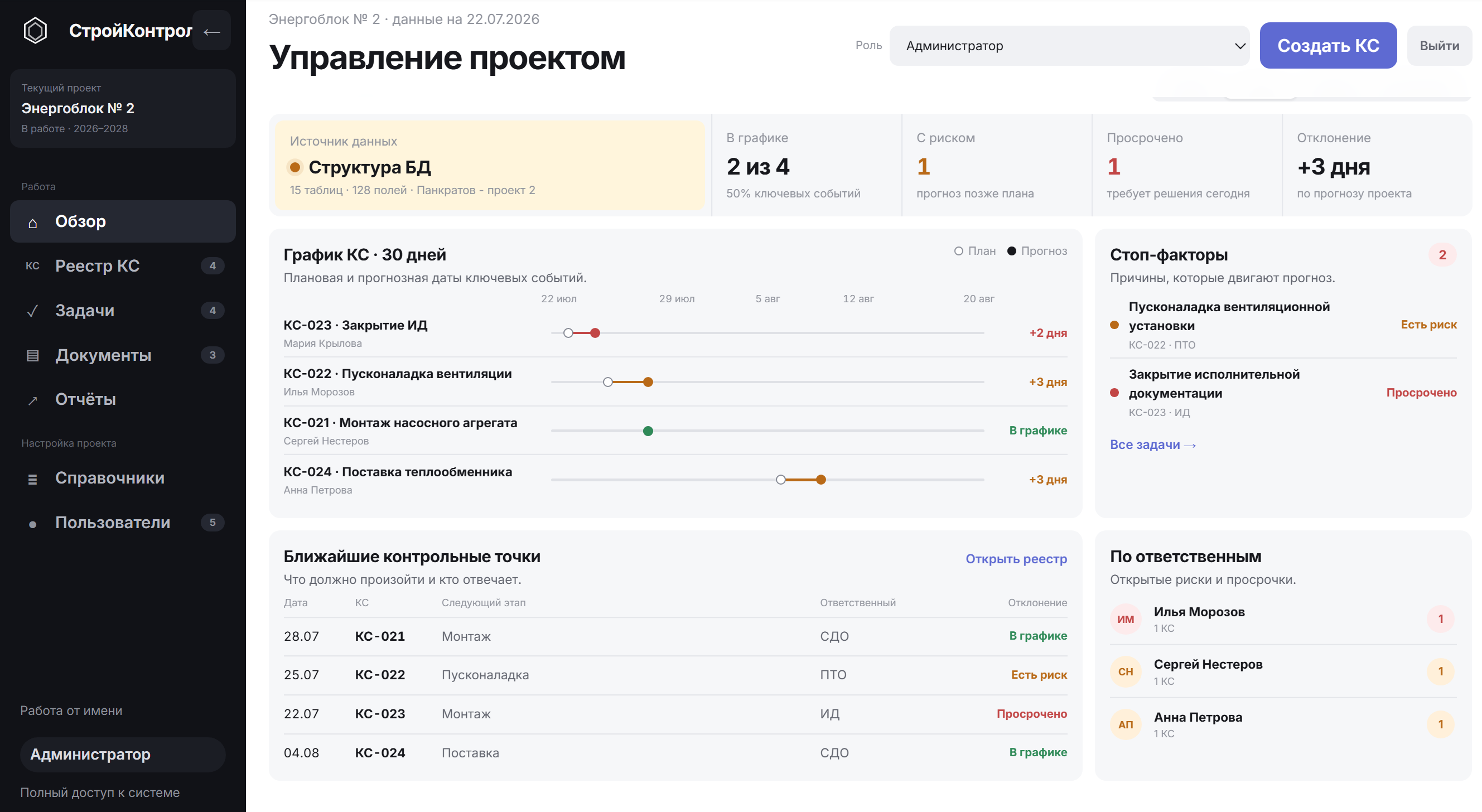The image size is (1482, 812).
Task: Click the badge 5 on Пользователи
Action: click(213, 522)
